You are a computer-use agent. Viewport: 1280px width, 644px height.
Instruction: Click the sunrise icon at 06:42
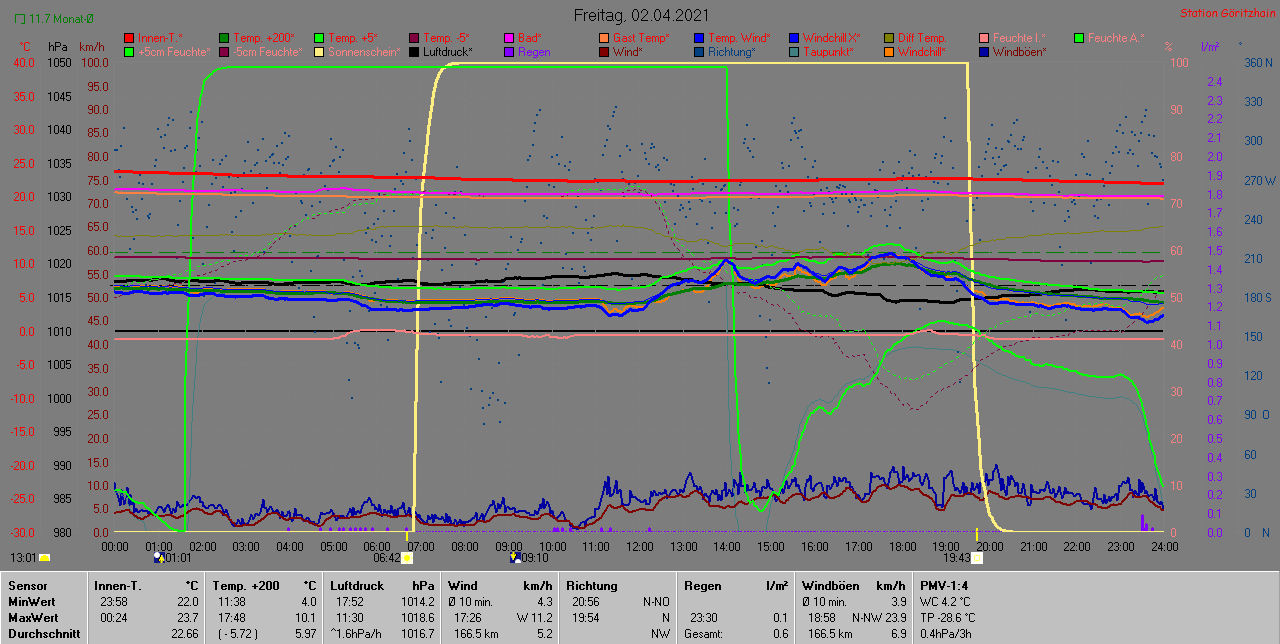[x=407, y=558]
